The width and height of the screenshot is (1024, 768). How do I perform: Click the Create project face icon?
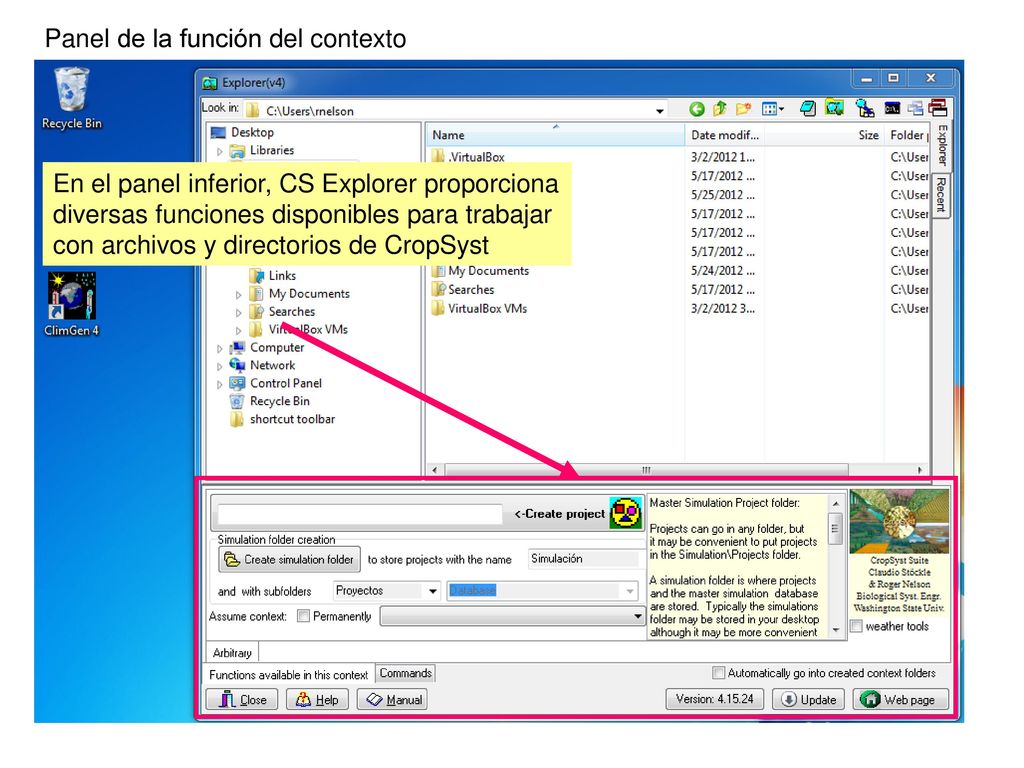pyautogui.click(x=625, y=513)
